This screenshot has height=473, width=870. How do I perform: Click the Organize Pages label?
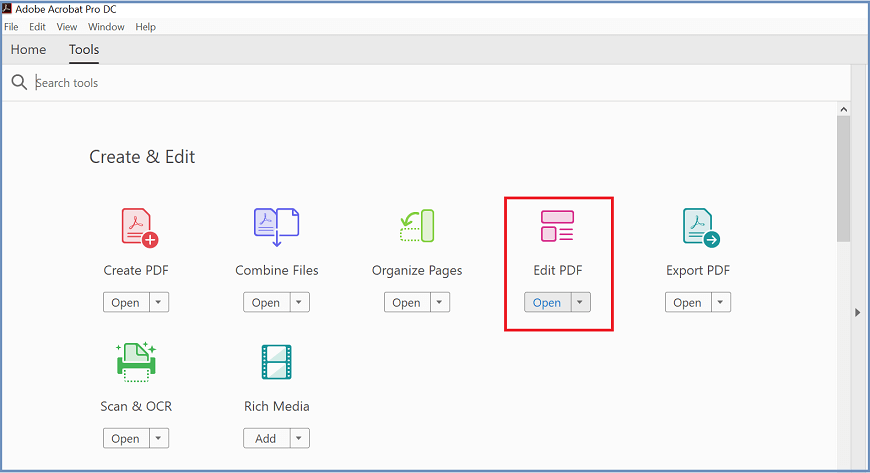coord(417,270)
